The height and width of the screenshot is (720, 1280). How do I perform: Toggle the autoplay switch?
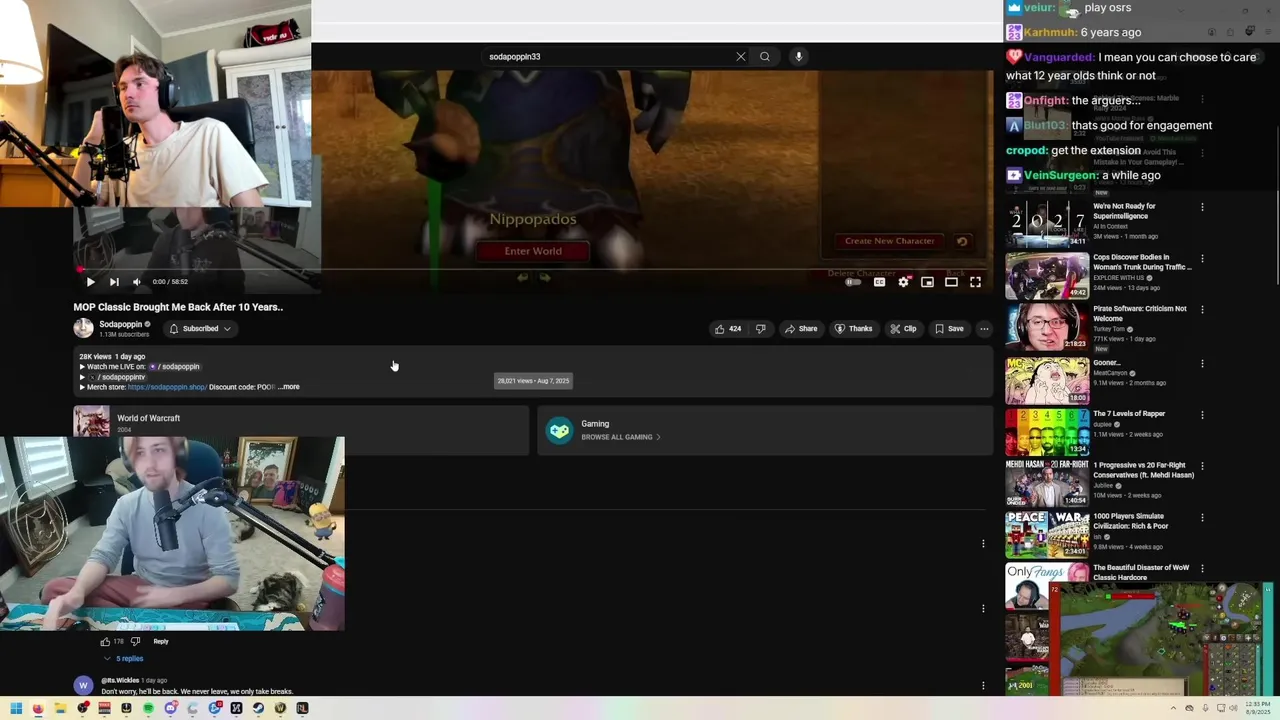point(853,282)
